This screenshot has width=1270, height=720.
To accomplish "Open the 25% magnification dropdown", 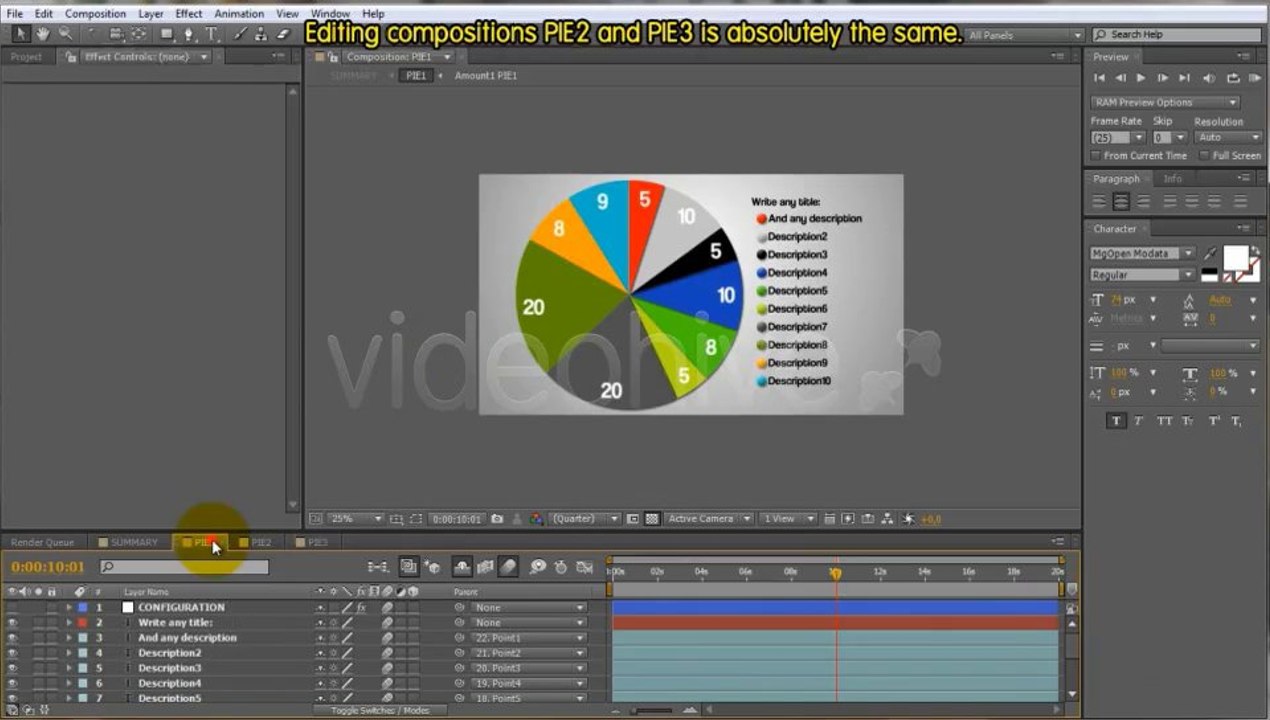I will coord(357,519).
